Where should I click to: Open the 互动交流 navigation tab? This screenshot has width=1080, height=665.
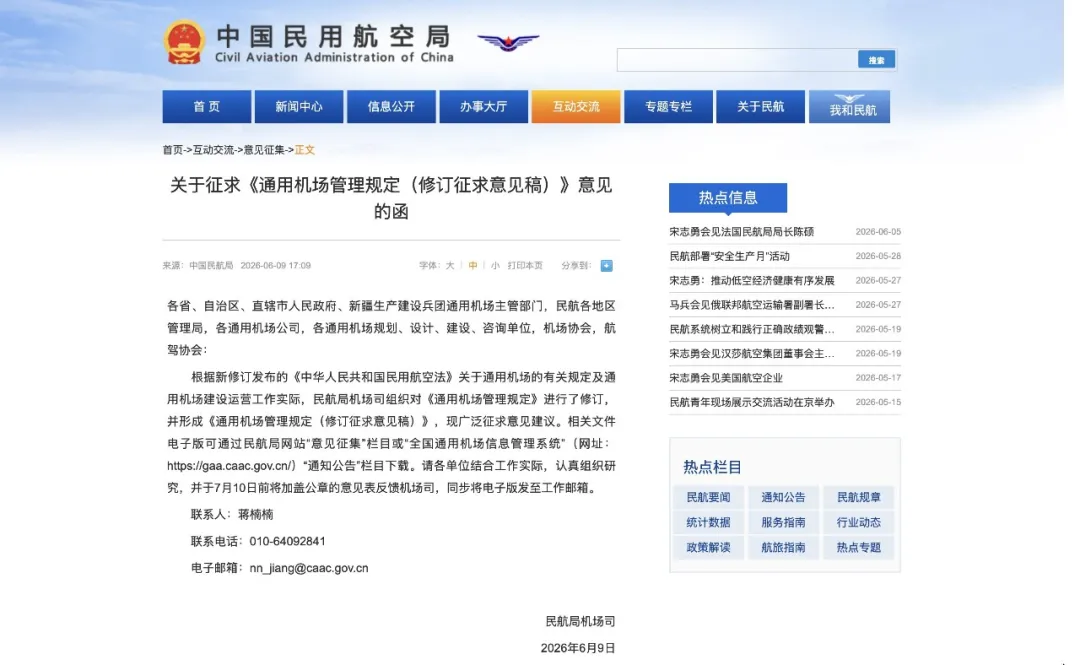(x=576, y=107)
